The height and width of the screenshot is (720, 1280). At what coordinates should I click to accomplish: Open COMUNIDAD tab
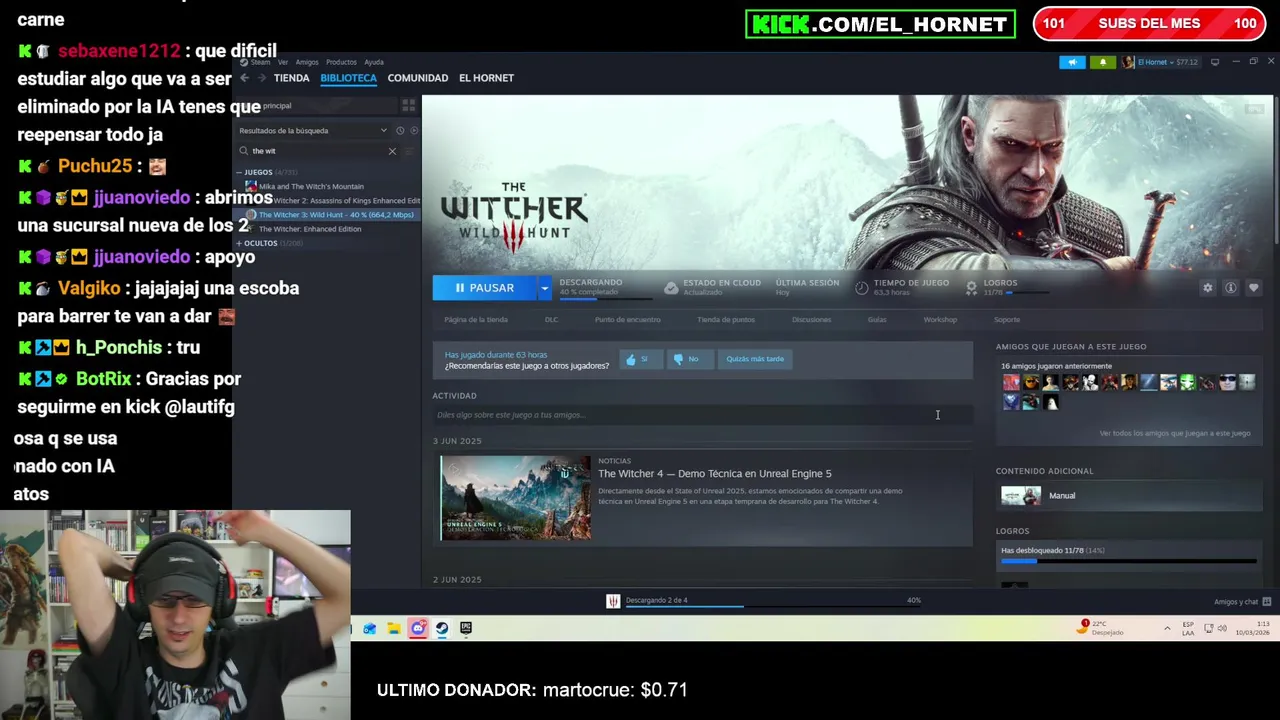[x=417, y=78]
